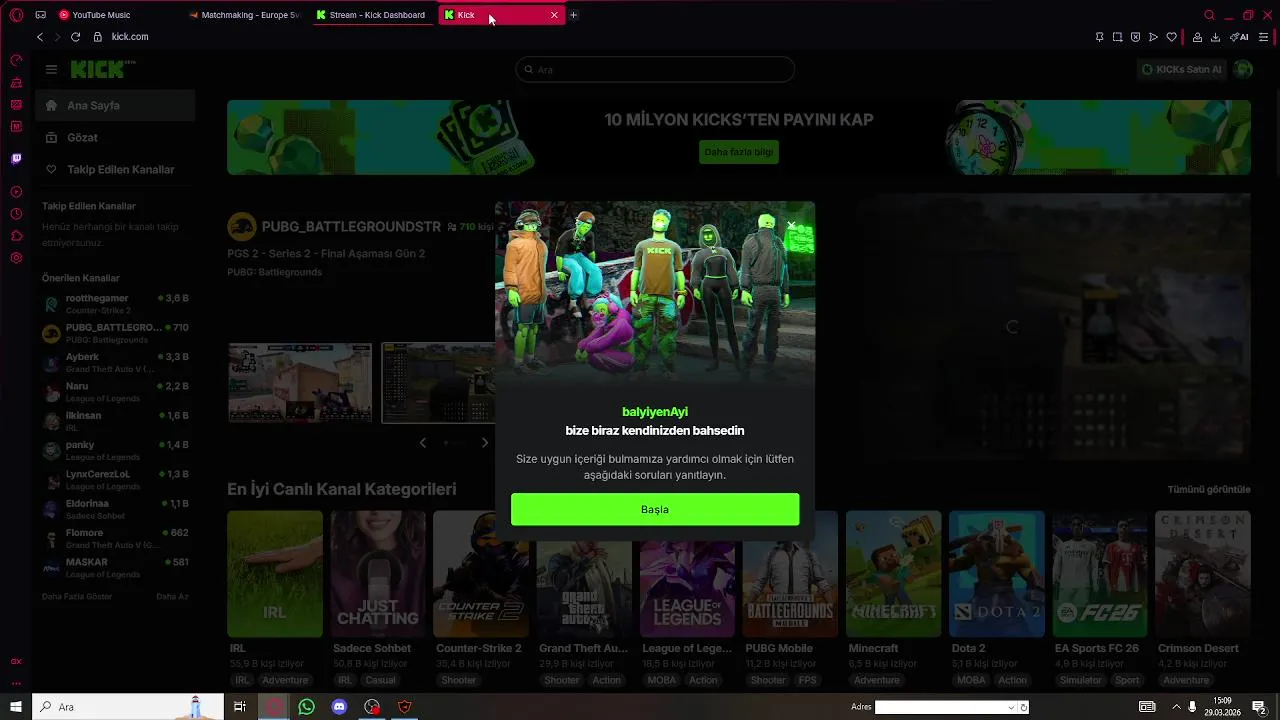Open the AI assistant toolbar button

(x=1239, y=37)
